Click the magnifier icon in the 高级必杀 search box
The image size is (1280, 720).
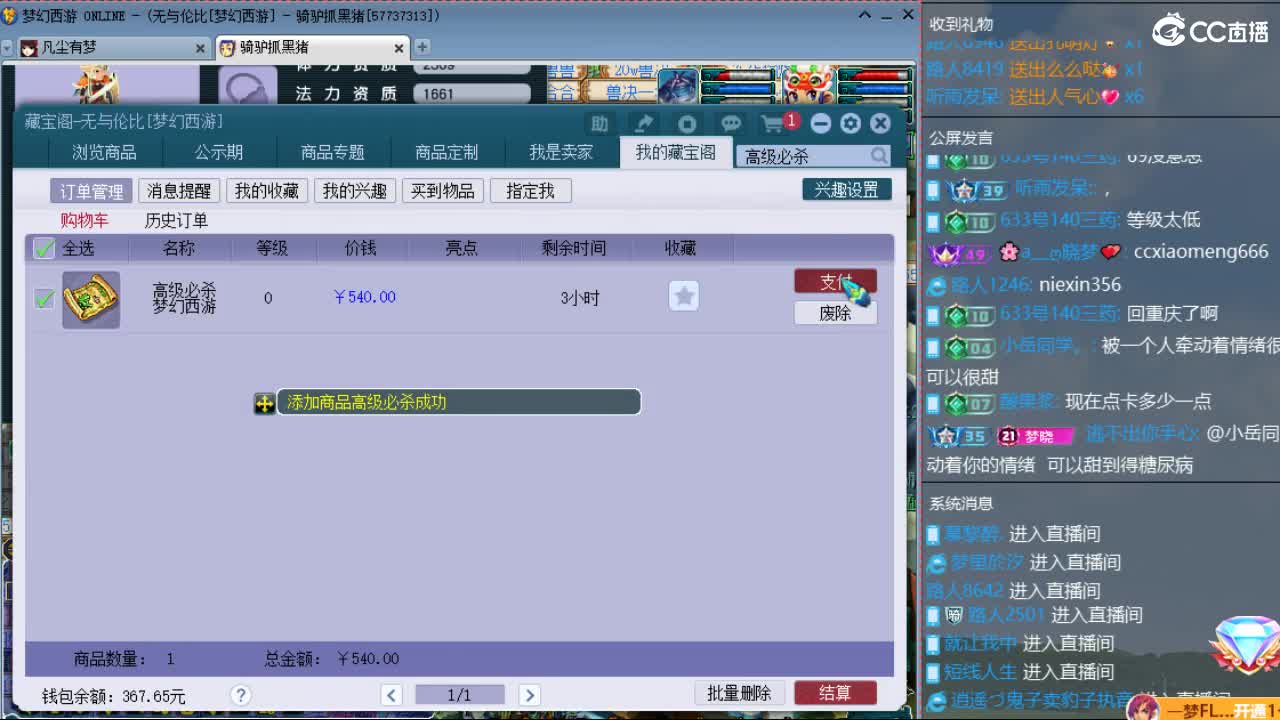coord(879,156)
